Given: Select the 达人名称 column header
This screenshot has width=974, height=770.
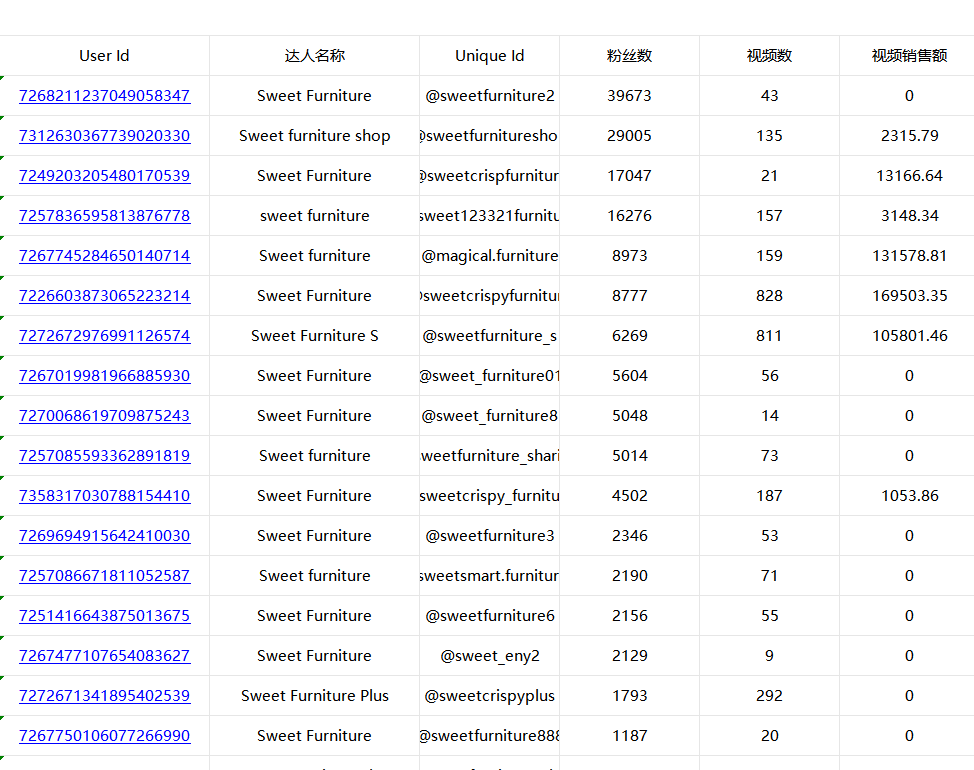Looking at the screenshot, I should coord(314,56).
